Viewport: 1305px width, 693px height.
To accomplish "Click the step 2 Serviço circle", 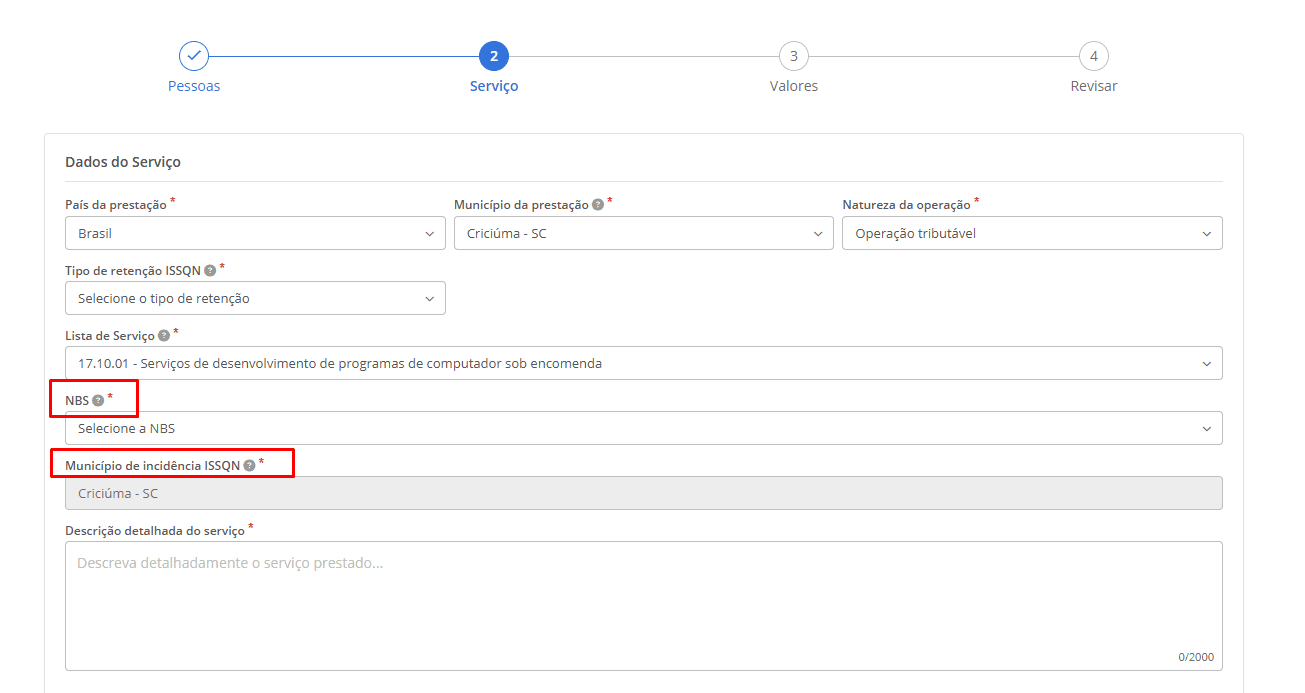I will tap(494, 56).
